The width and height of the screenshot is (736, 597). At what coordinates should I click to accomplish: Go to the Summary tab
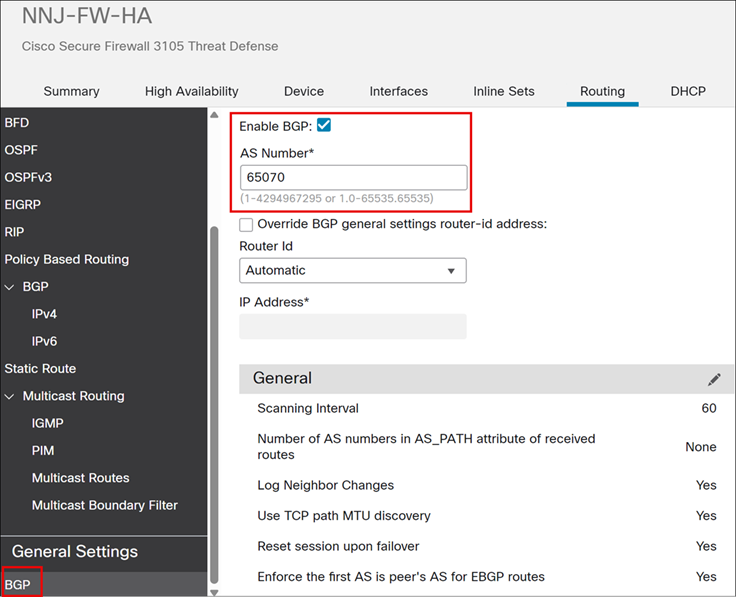pos(71,91)
